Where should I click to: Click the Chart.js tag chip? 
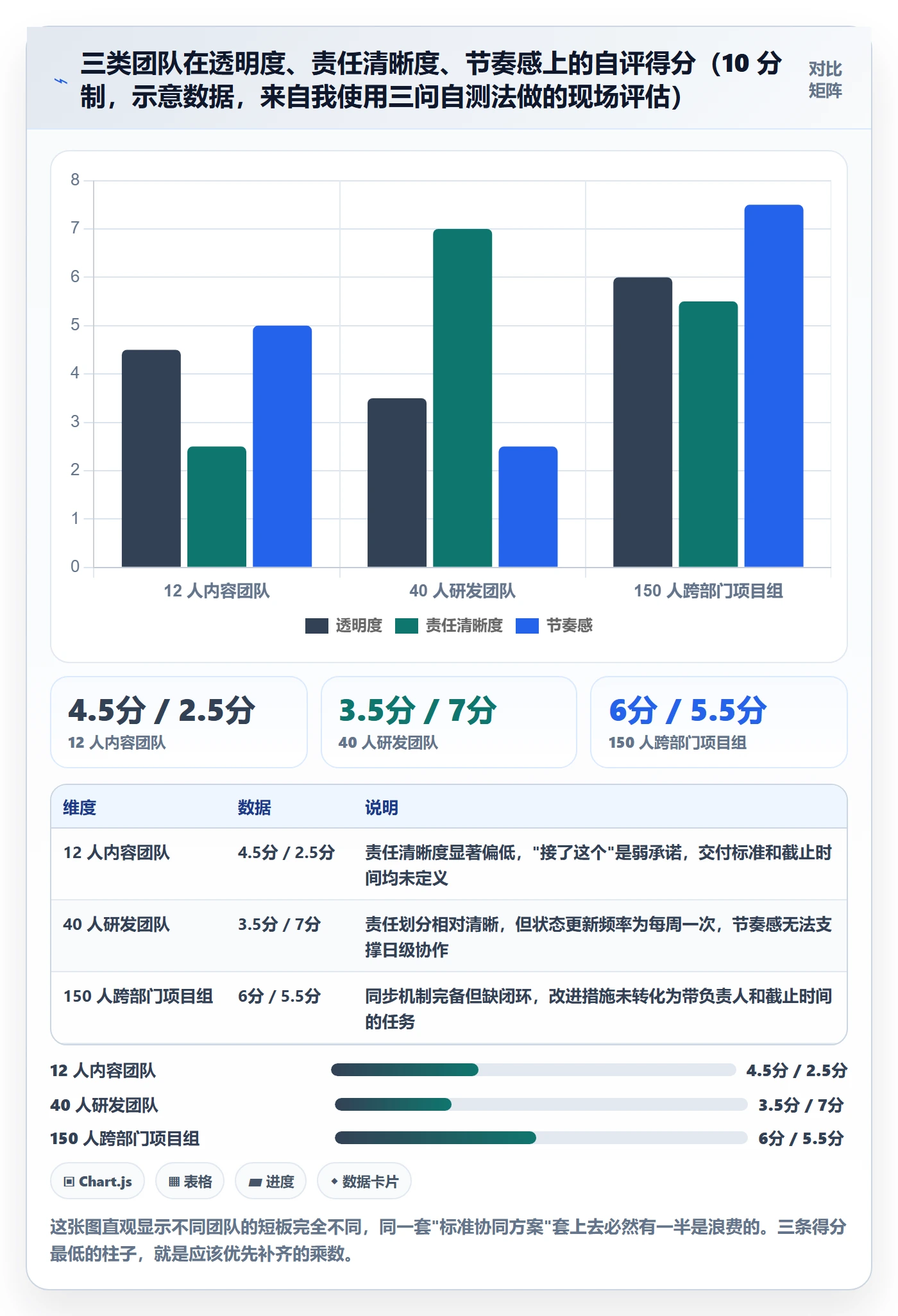pyautogui.click(x=97, y=1181)
